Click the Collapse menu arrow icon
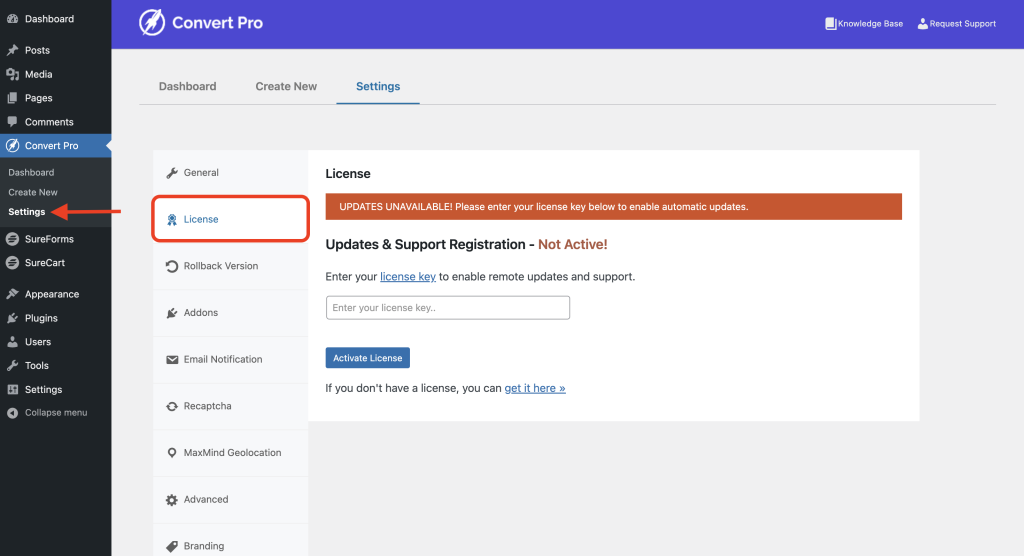Viewport: 1024px width, 556px height. tap(12, 413)
